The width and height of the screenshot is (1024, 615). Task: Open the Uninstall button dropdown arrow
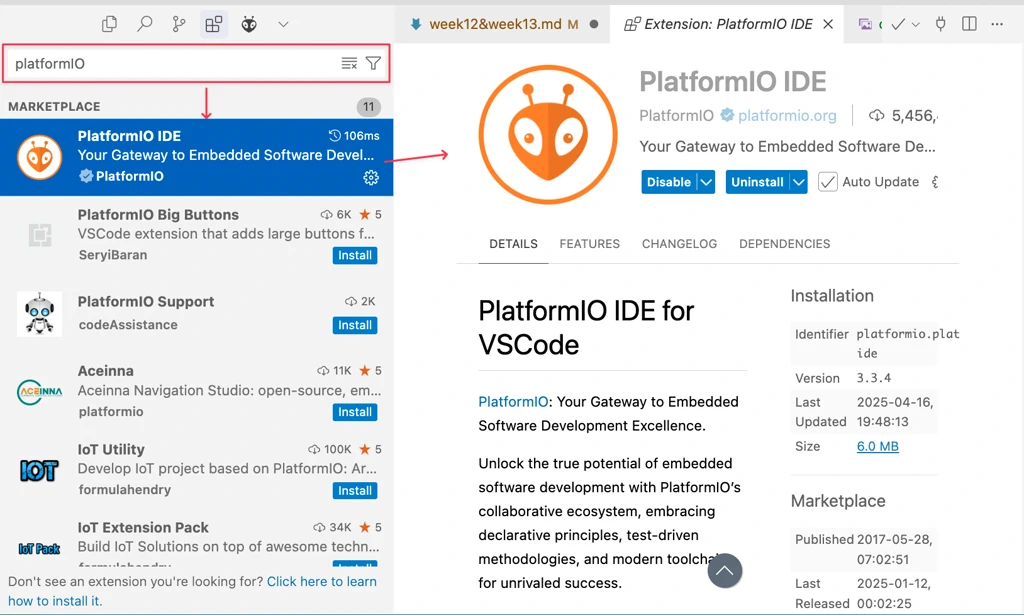point(799,182)
